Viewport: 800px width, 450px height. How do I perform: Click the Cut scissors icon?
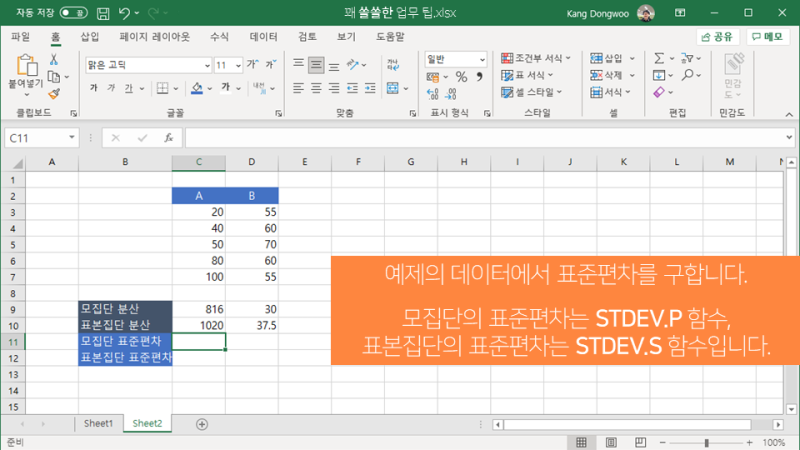click(x=54, y=59)
